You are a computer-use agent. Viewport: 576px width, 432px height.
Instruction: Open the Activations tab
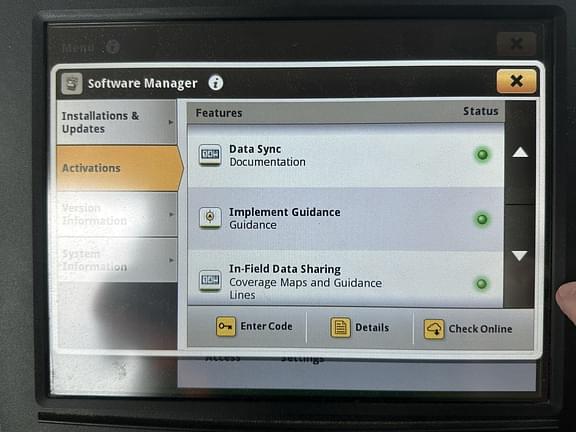coord(119,168)
